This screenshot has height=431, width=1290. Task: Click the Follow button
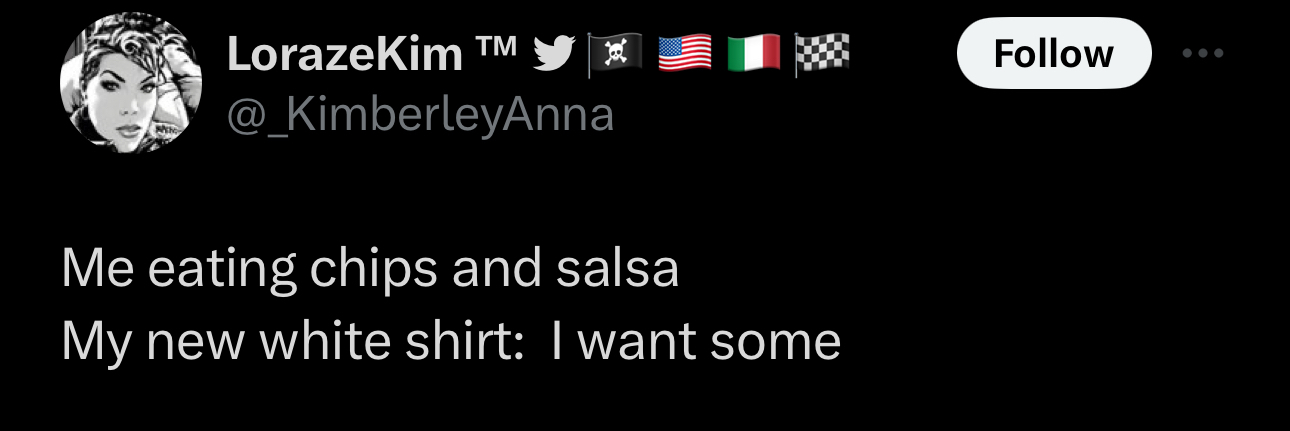(x=1053, y=53)
